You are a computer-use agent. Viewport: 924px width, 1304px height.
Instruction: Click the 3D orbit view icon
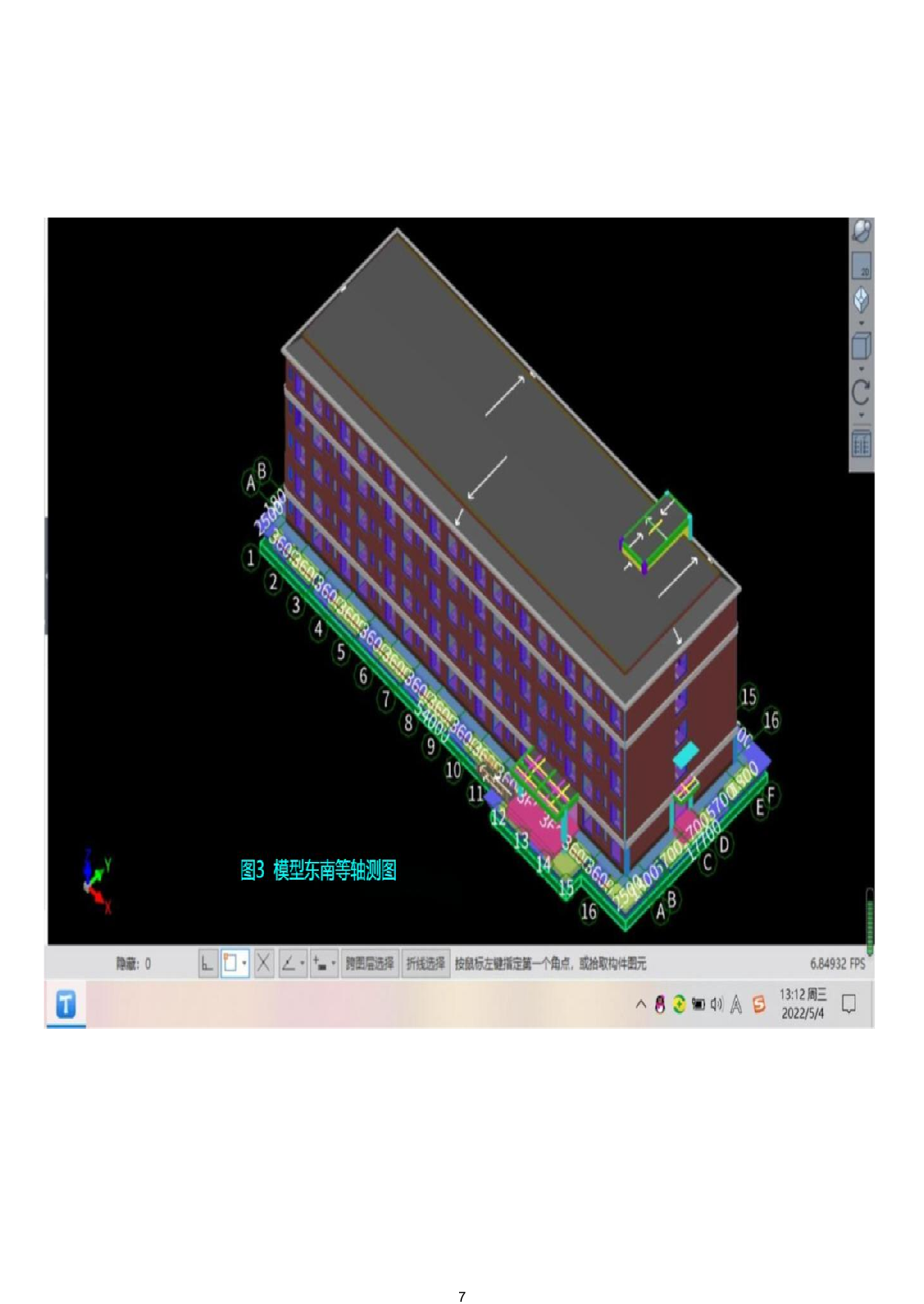pos(861,231)
